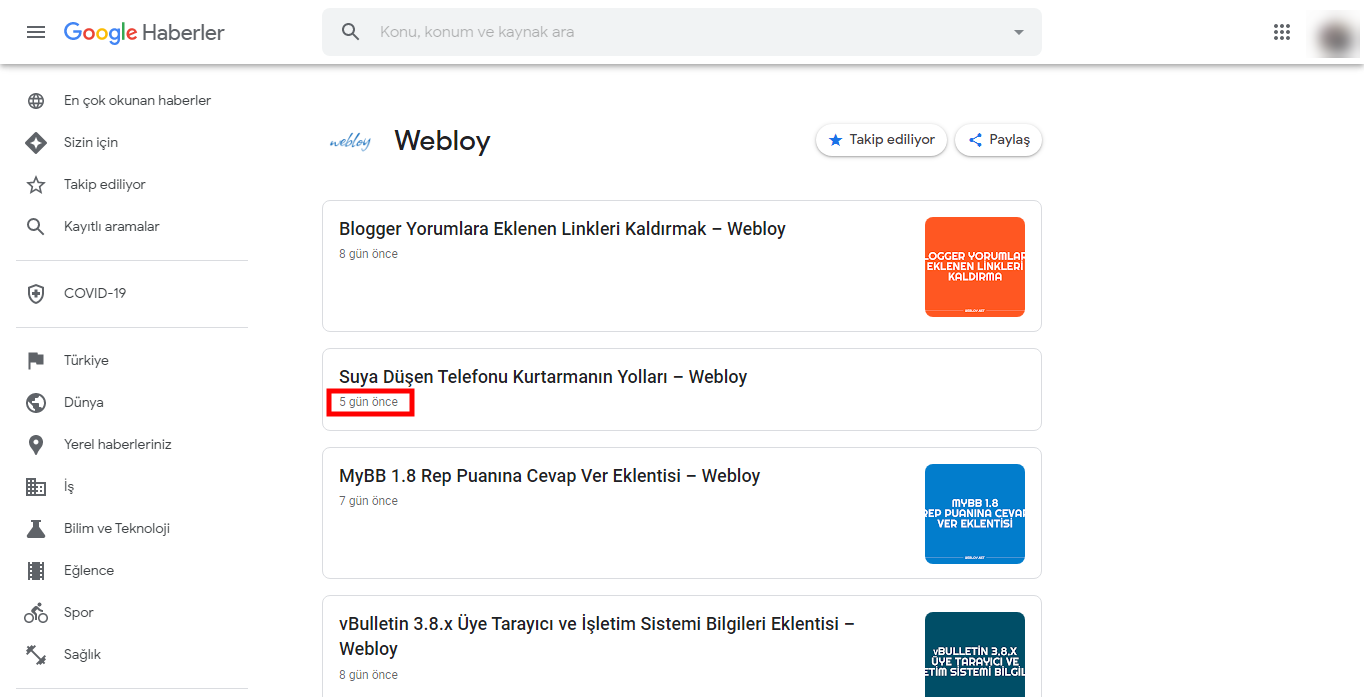Expand the search options dropdown arrow

coord(1019,32)
